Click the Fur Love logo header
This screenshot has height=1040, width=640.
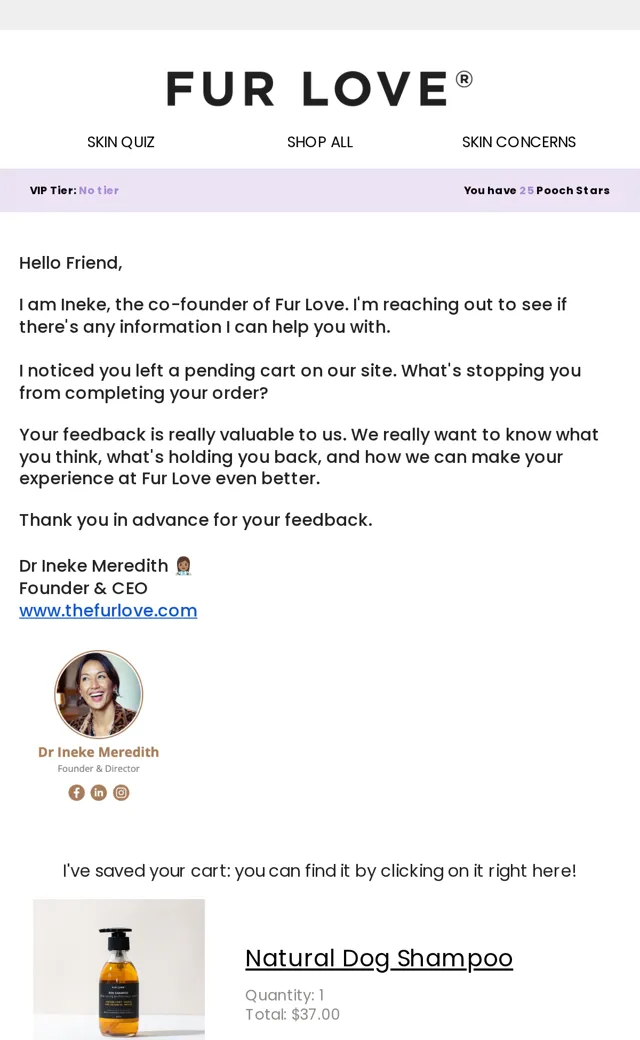point(319,88)
